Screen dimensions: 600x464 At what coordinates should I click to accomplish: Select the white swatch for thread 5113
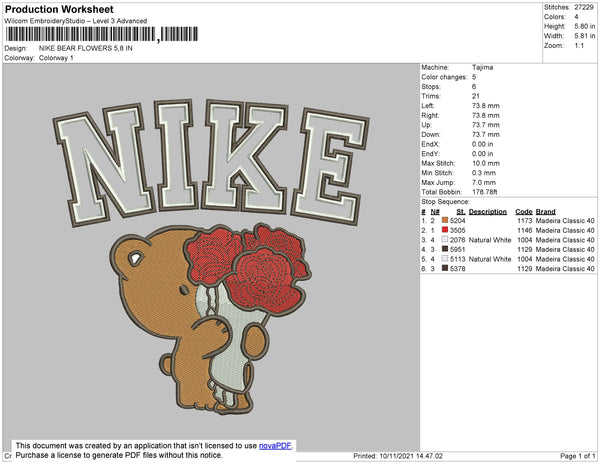pos(445,259)
